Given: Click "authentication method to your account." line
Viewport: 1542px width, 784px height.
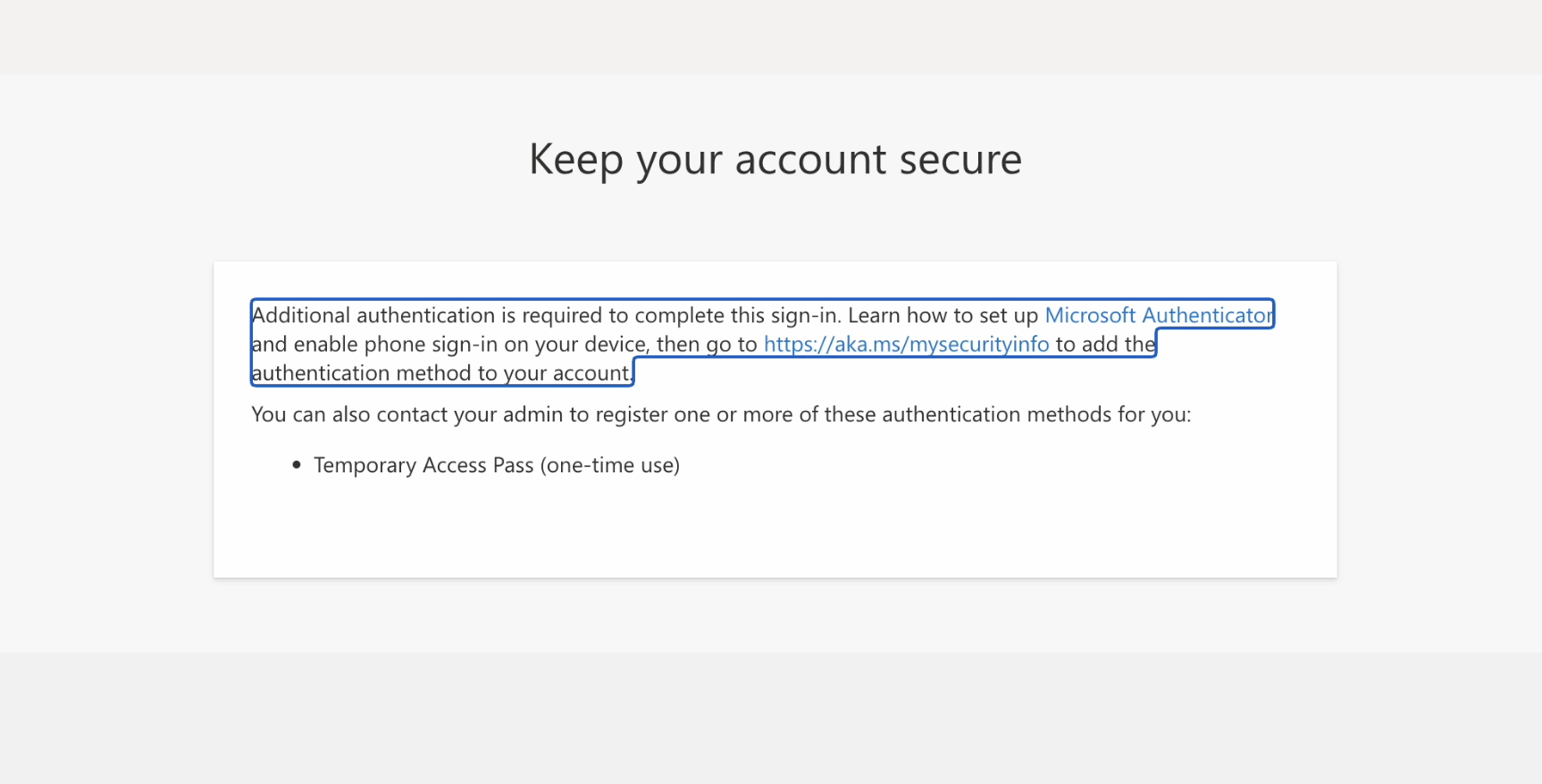Looking at the screenshot, I should [441, 373].
